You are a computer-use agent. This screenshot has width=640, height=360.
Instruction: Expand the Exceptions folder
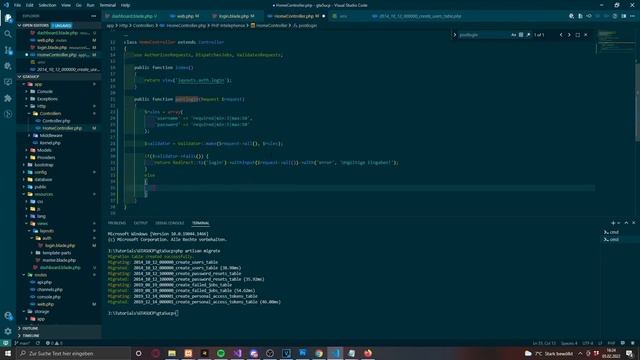(x=47, y=99)
